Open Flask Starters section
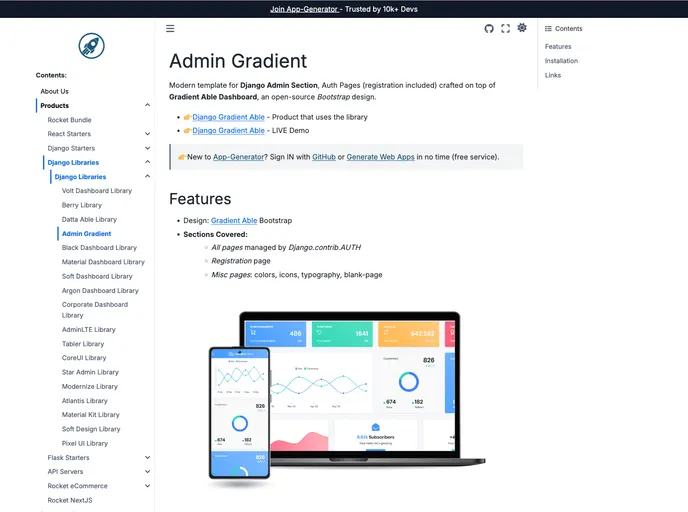 (x=68, y=458)
